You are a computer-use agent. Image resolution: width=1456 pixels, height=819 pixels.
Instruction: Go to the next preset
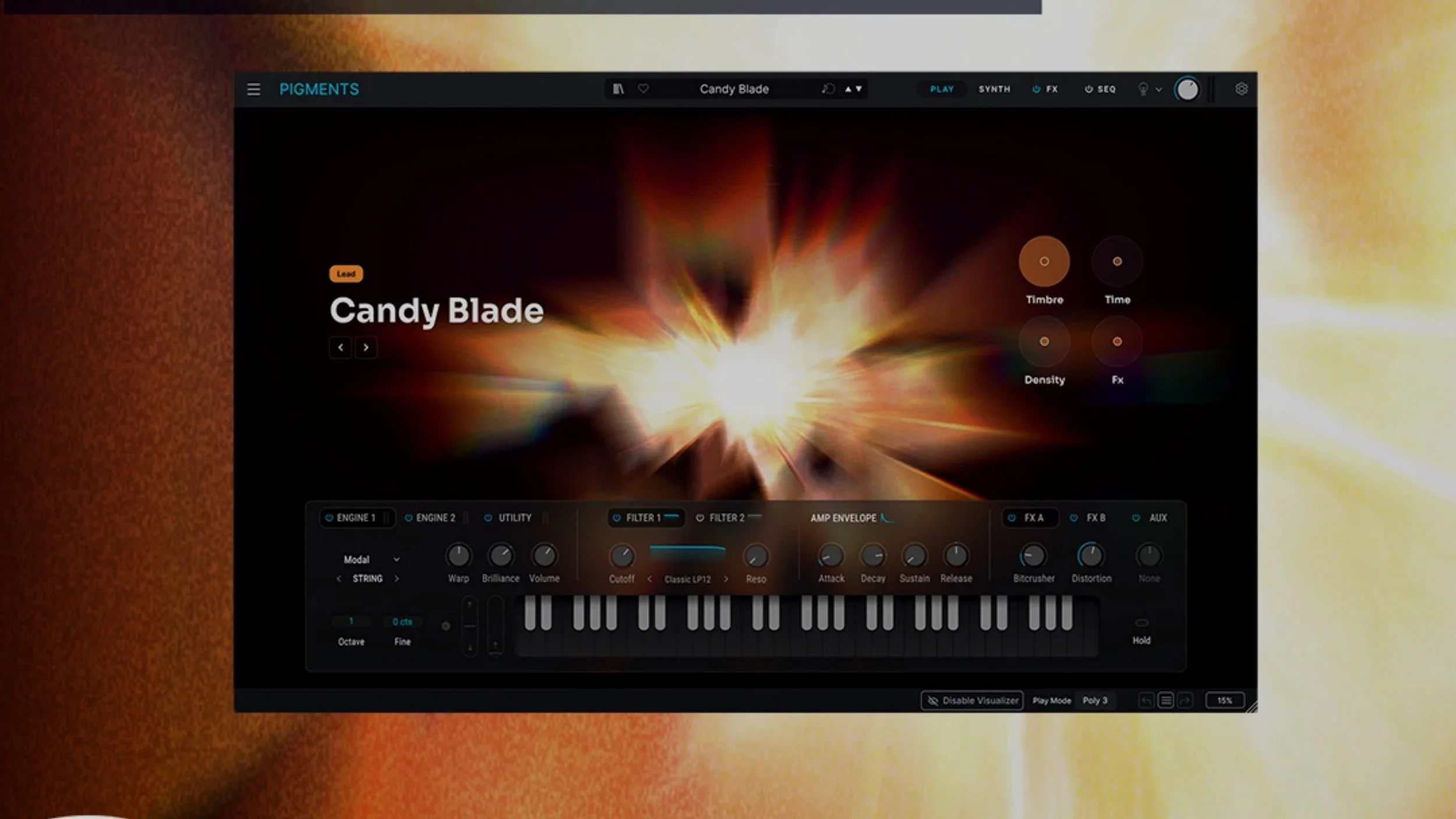coord(366,348)
